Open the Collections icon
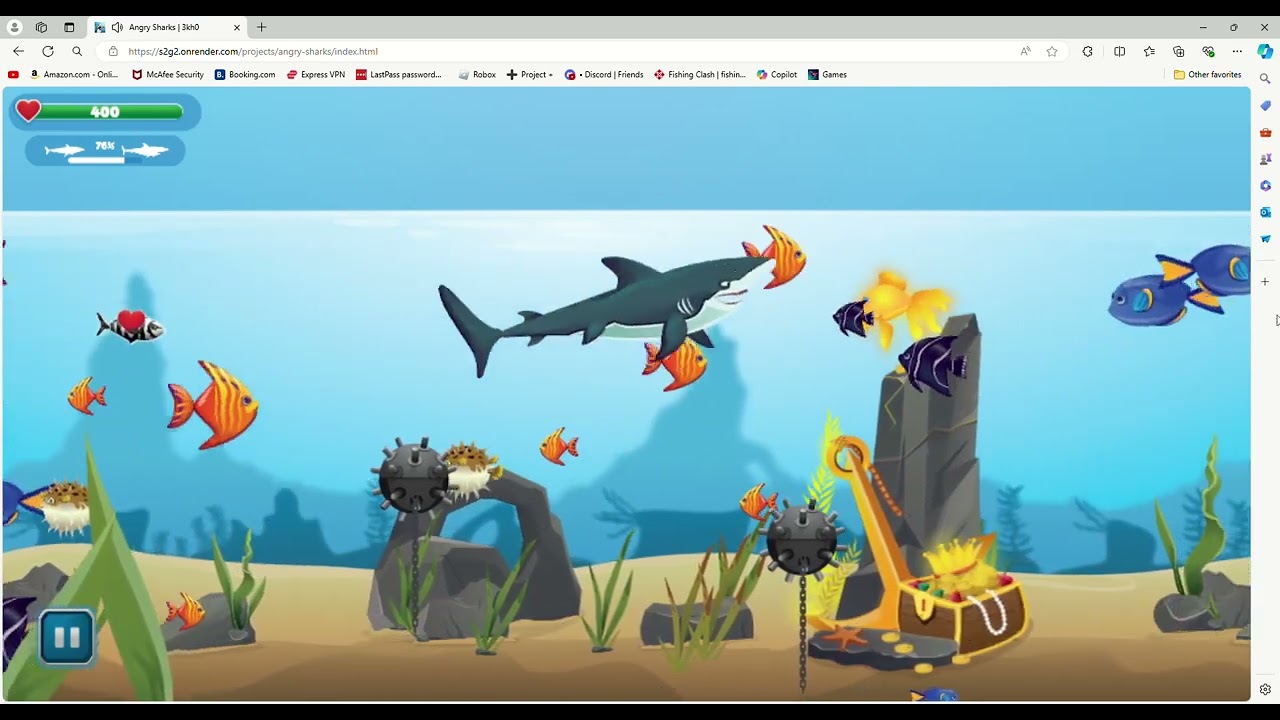 [1179, 51]
